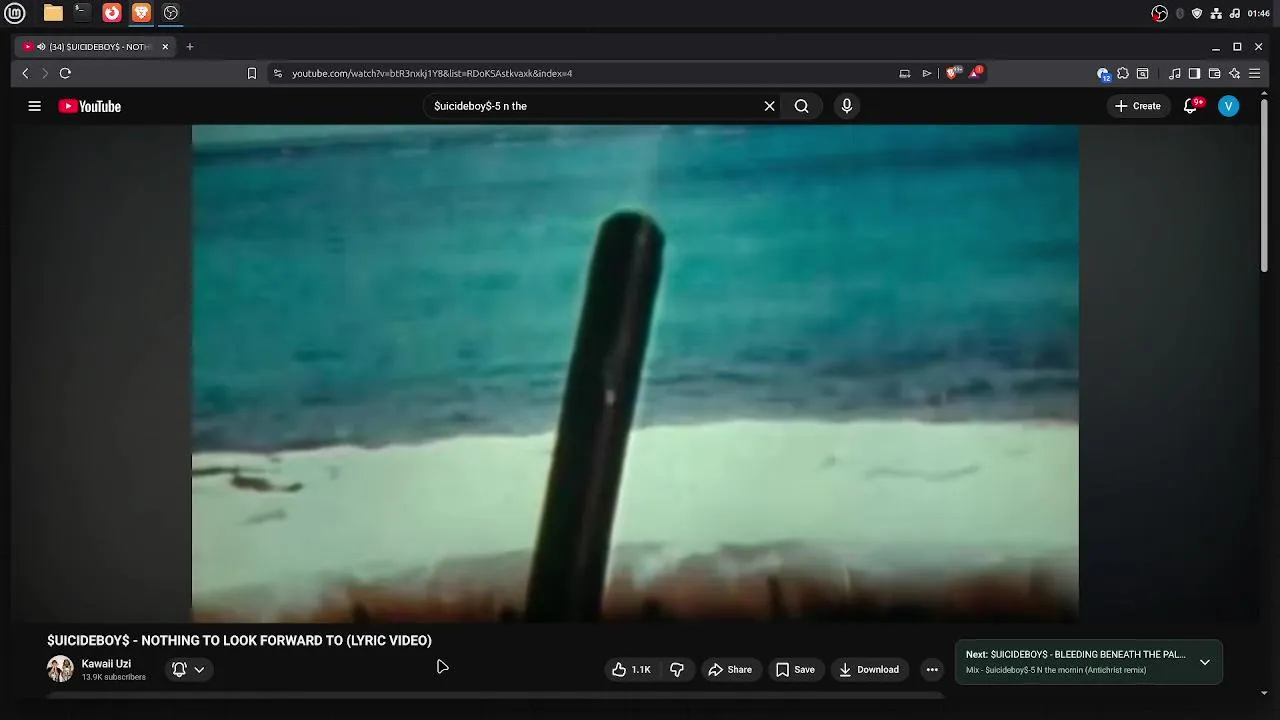Open the file manager from the panel
The height and width of the screenshot is (720, 1280).
[53, 13]
